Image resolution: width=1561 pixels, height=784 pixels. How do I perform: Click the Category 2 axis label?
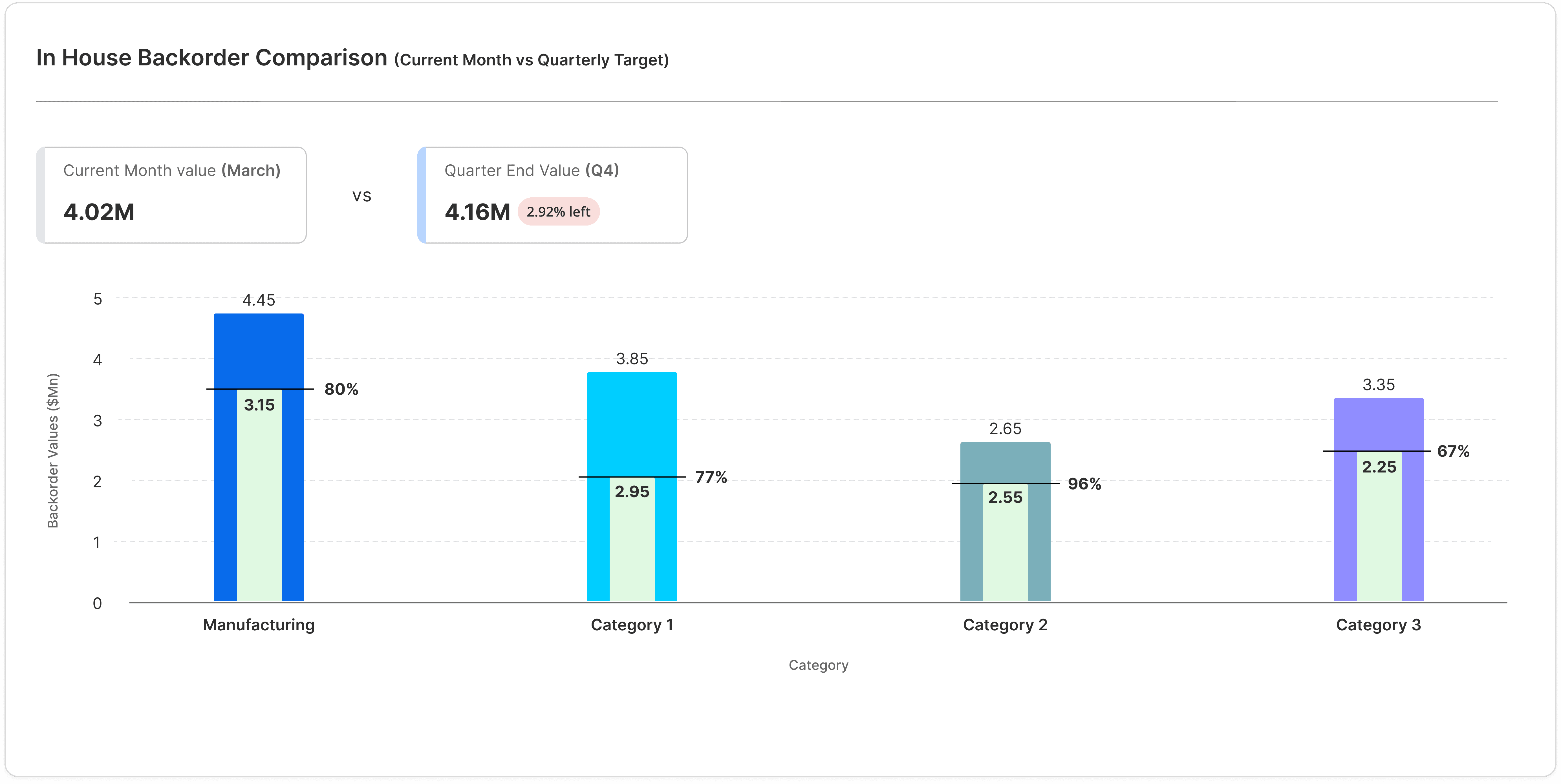(x=1005, y=625)
